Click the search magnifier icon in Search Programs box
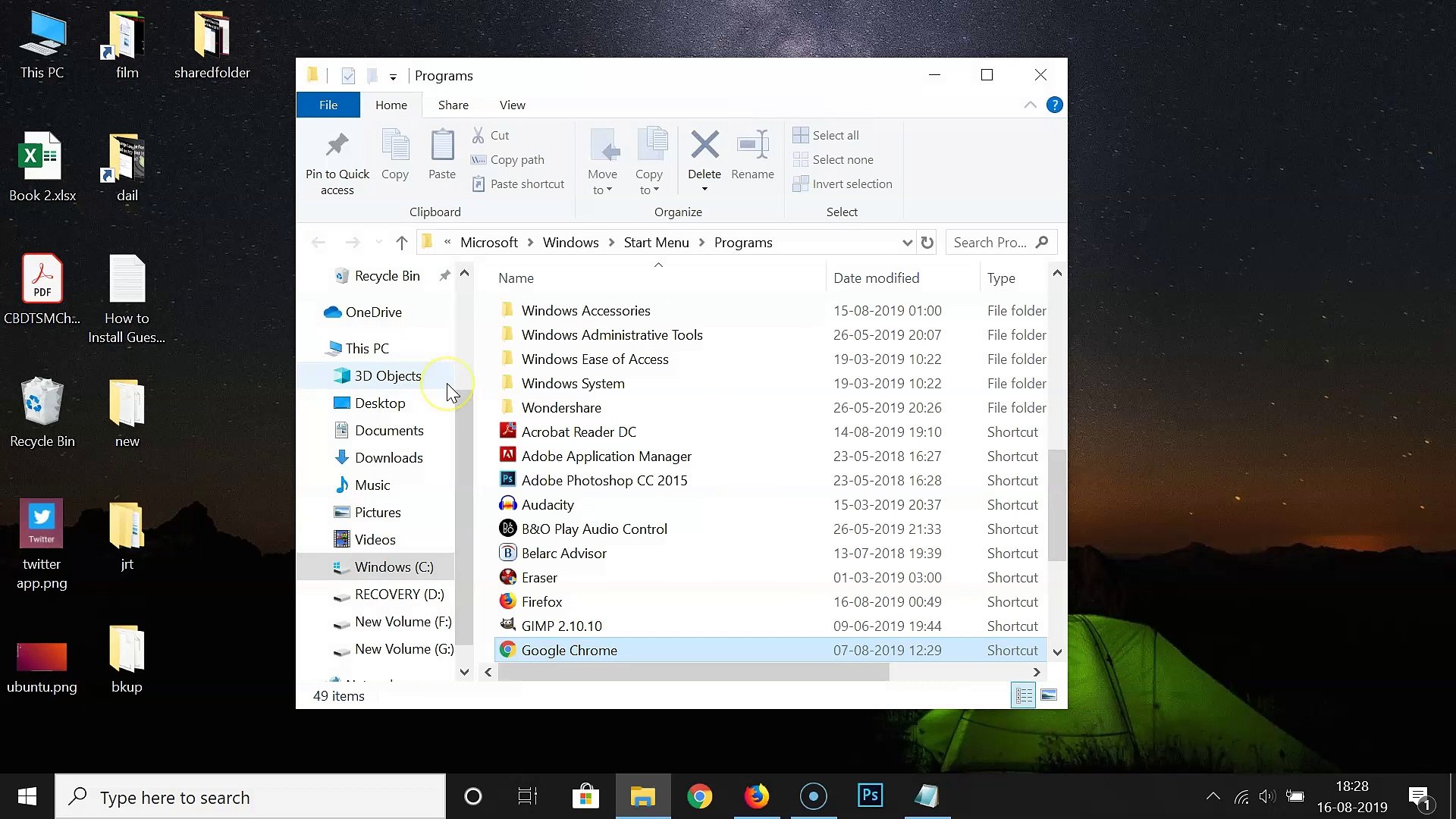 (x=1042, y=242)
